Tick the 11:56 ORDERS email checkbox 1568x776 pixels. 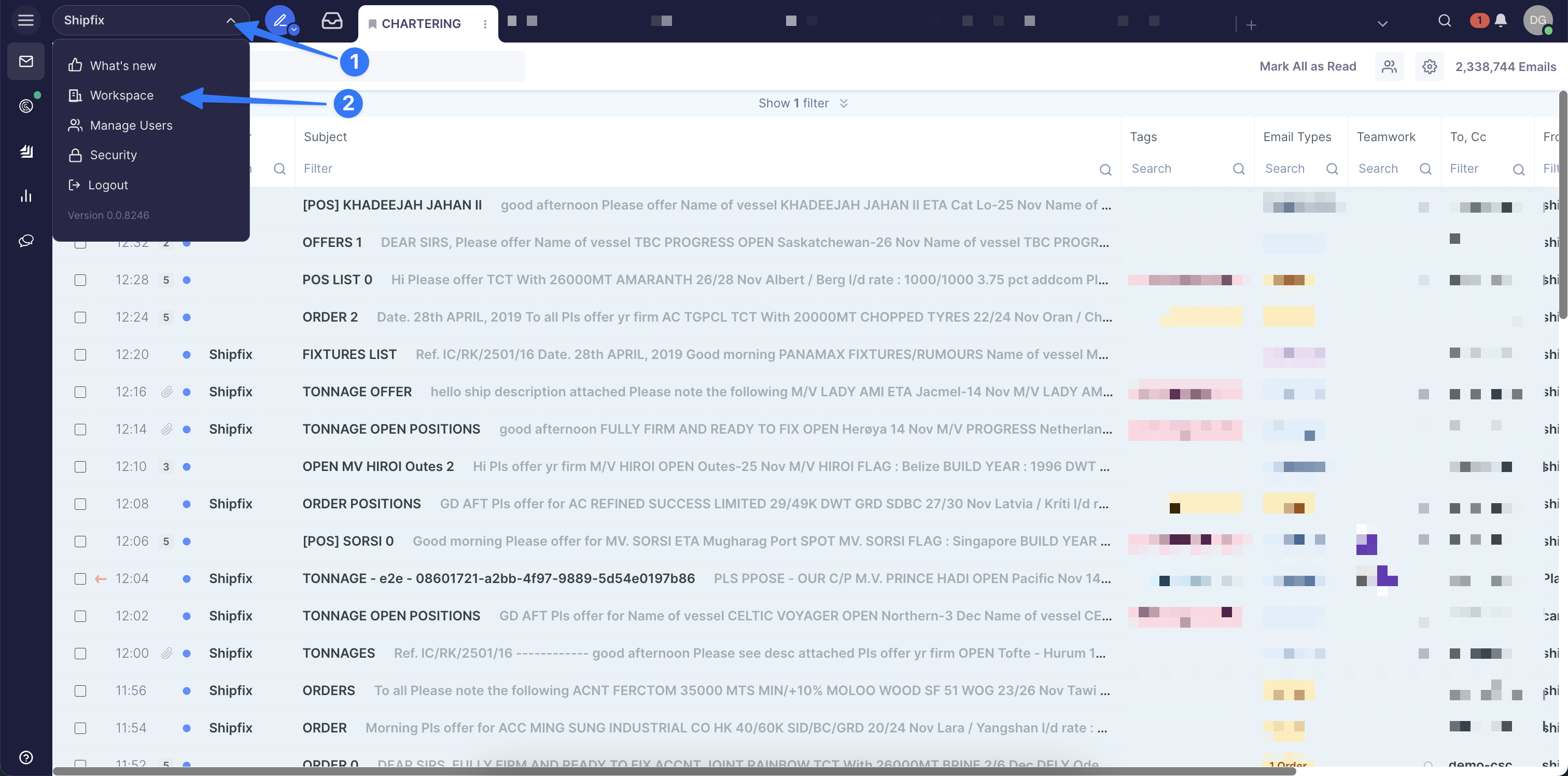(80, 691)
